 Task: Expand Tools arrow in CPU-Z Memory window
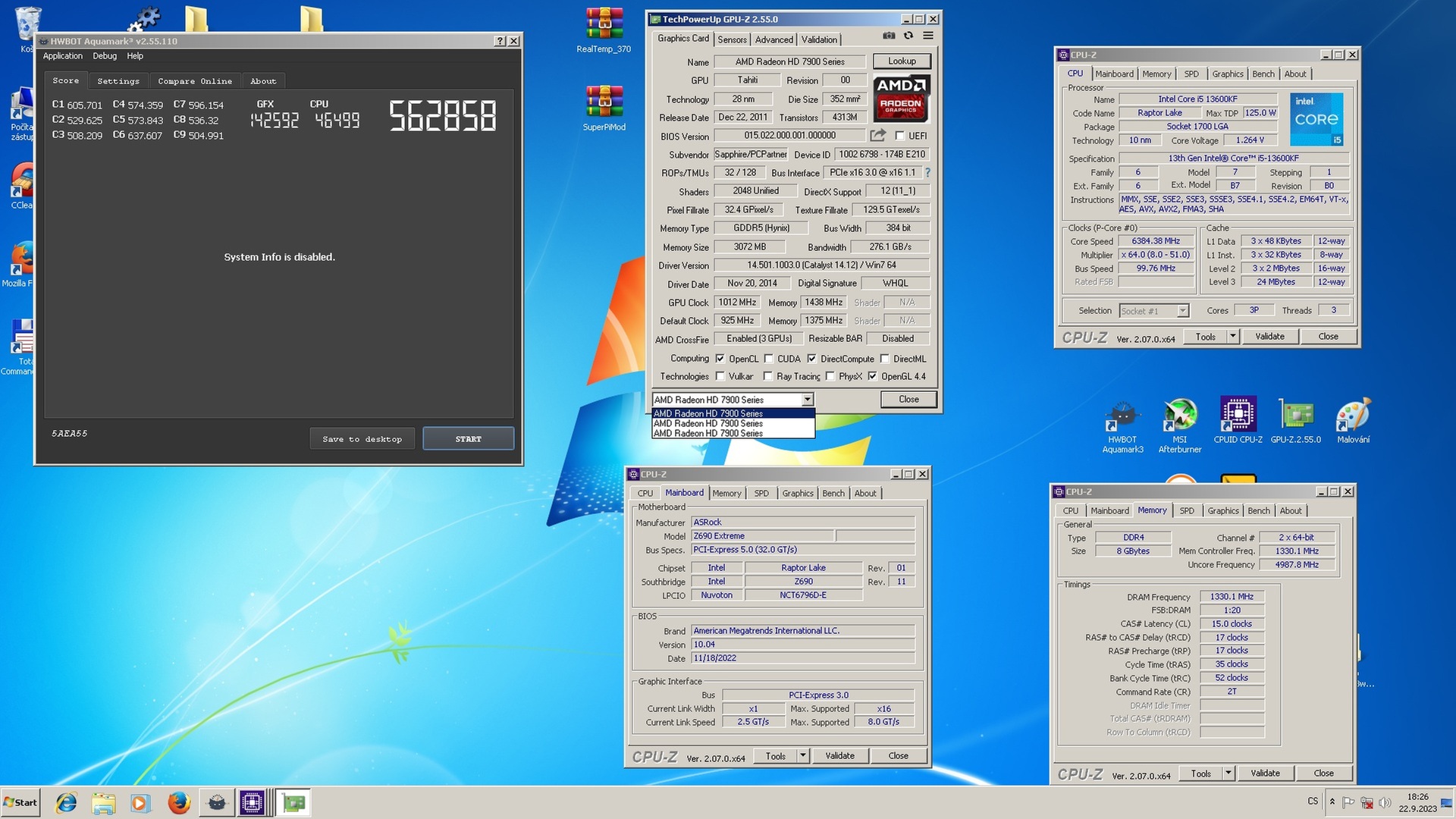[x=1228, y=773]
